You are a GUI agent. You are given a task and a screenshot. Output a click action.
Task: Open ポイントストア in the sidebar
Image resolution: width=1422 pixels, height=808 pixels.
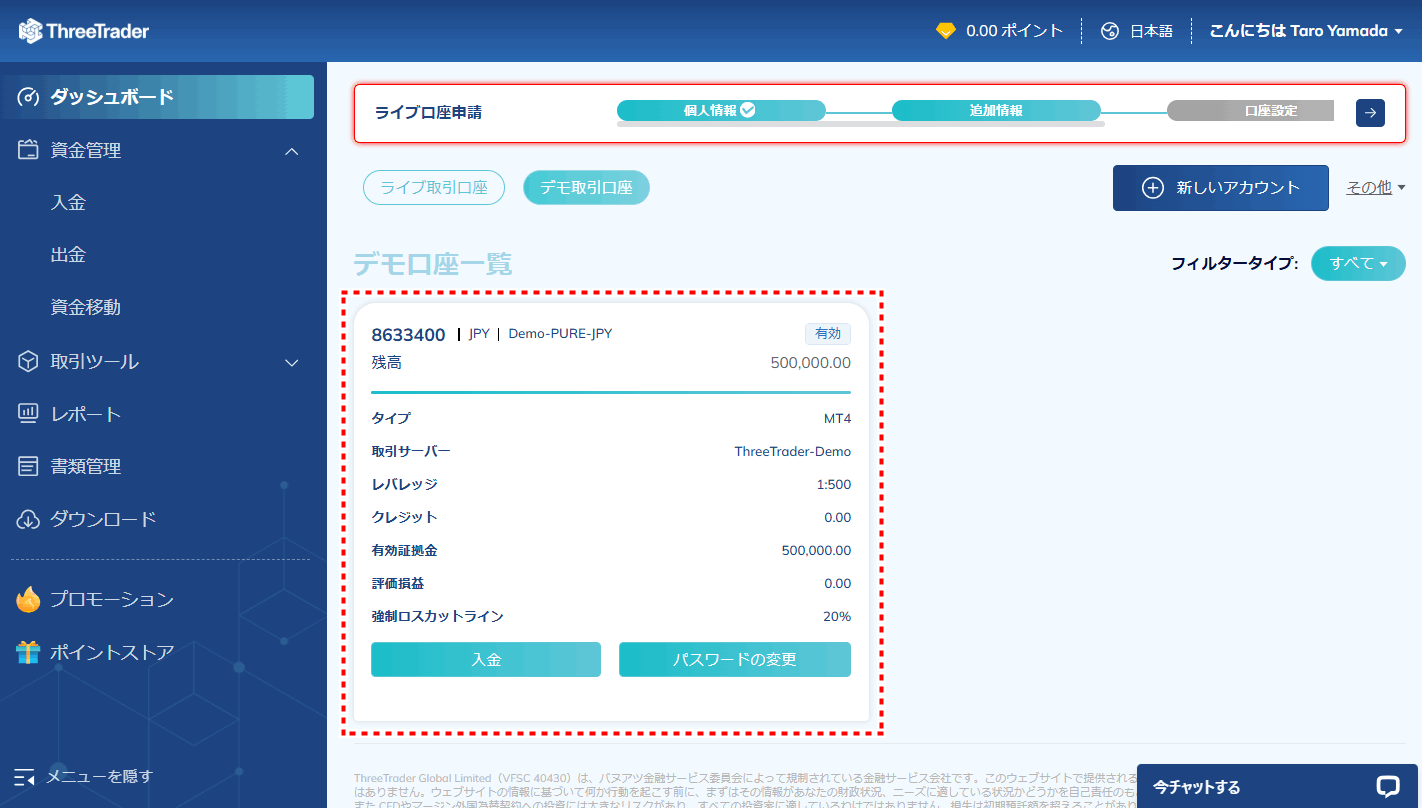[x=112, y=653]
